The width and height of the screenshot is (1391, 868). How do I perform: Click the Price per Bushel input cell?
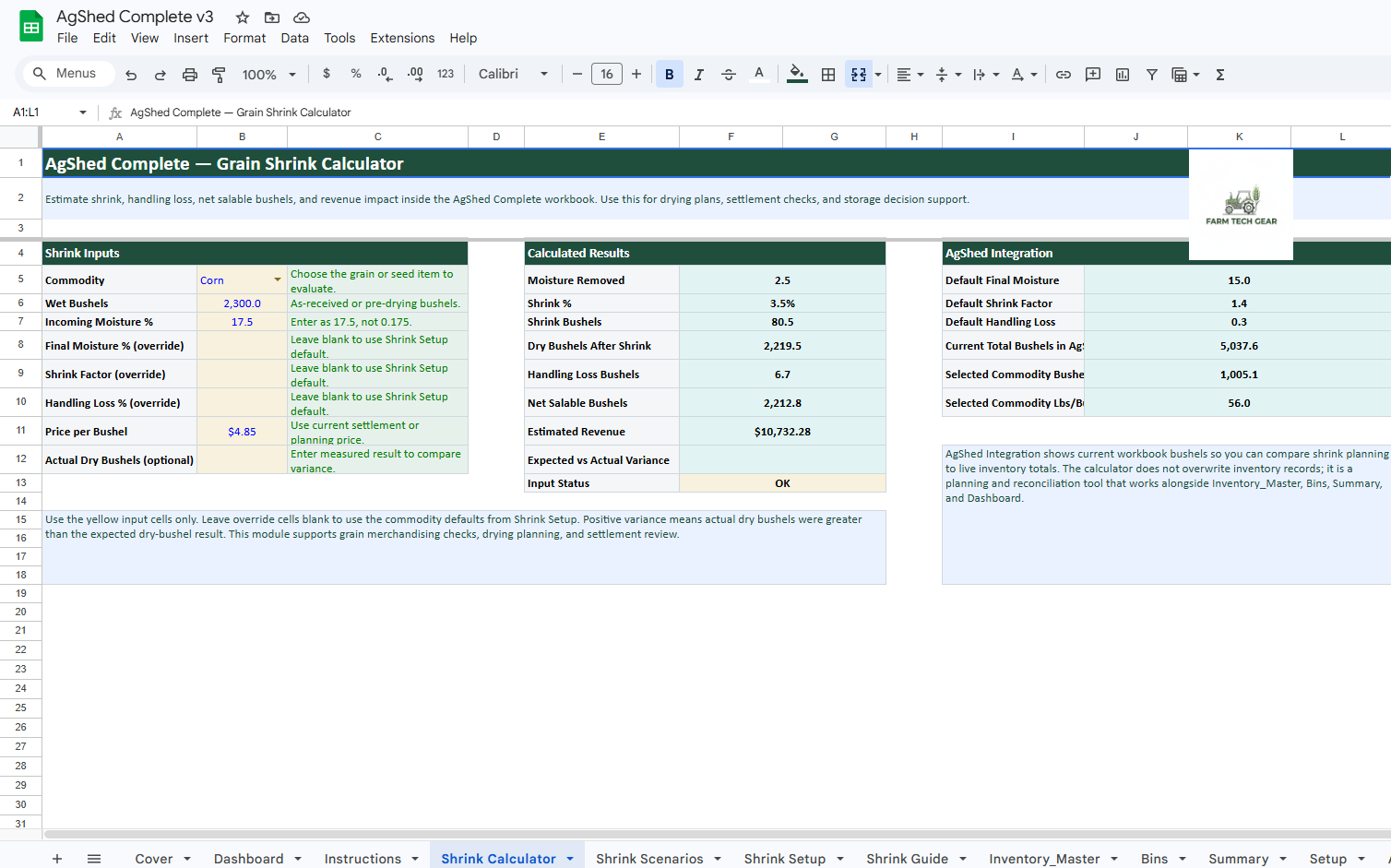(x=242, y=431)
